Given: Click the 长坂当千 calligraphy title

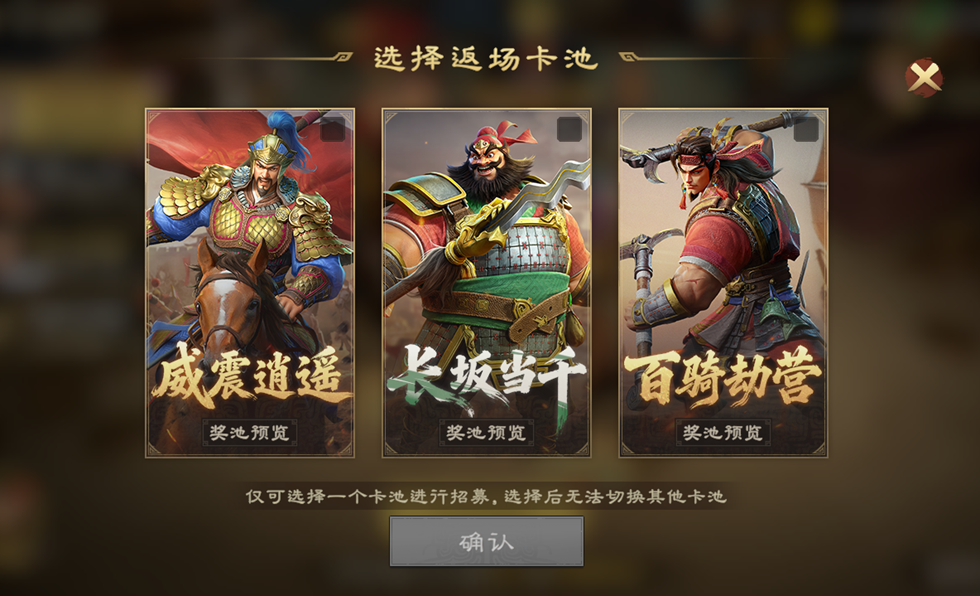Looking at the screenshot, I should tap(486, 375).
